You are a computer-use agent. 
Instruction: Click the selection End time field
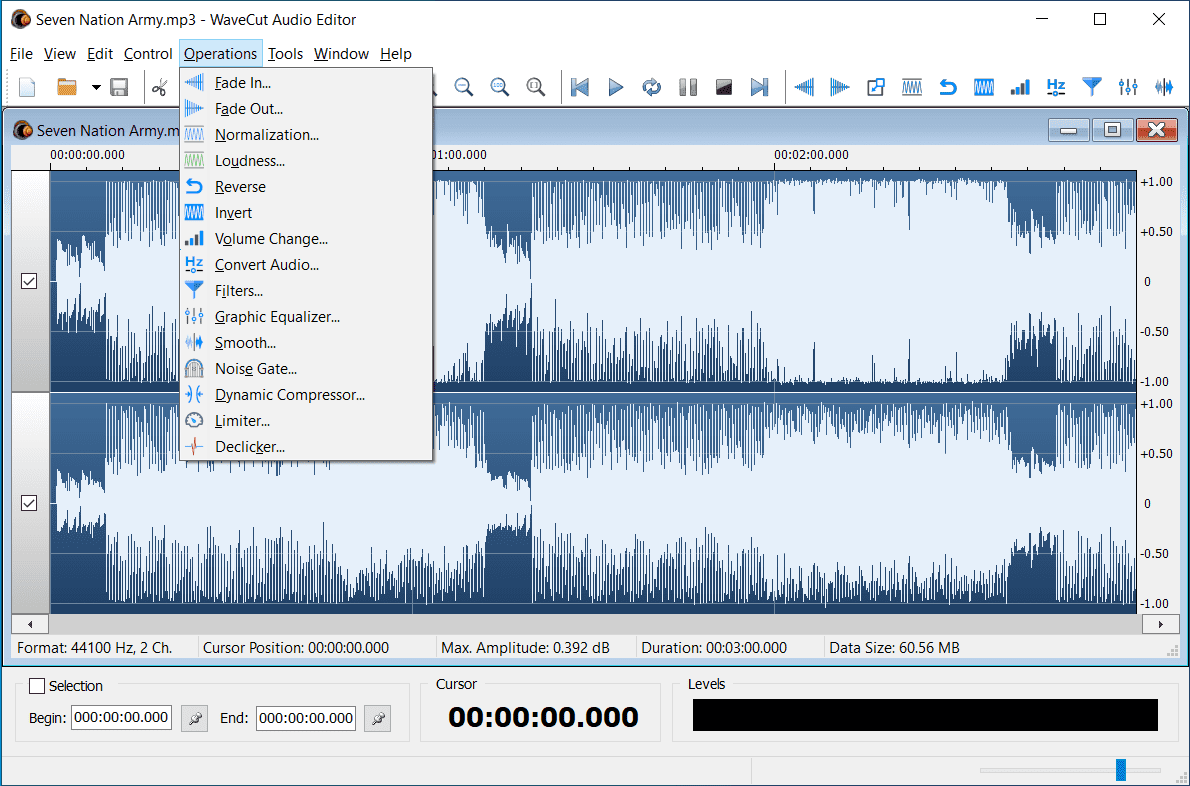(305, 718)
